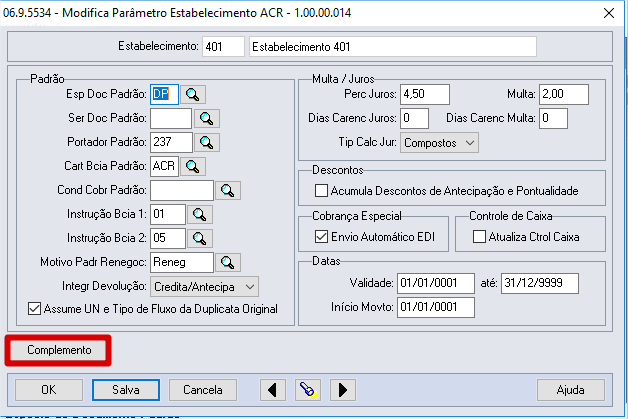Screen dimensions: 628x419
Task: Open lookup for Portador Padrão
Action: [207, 143]
